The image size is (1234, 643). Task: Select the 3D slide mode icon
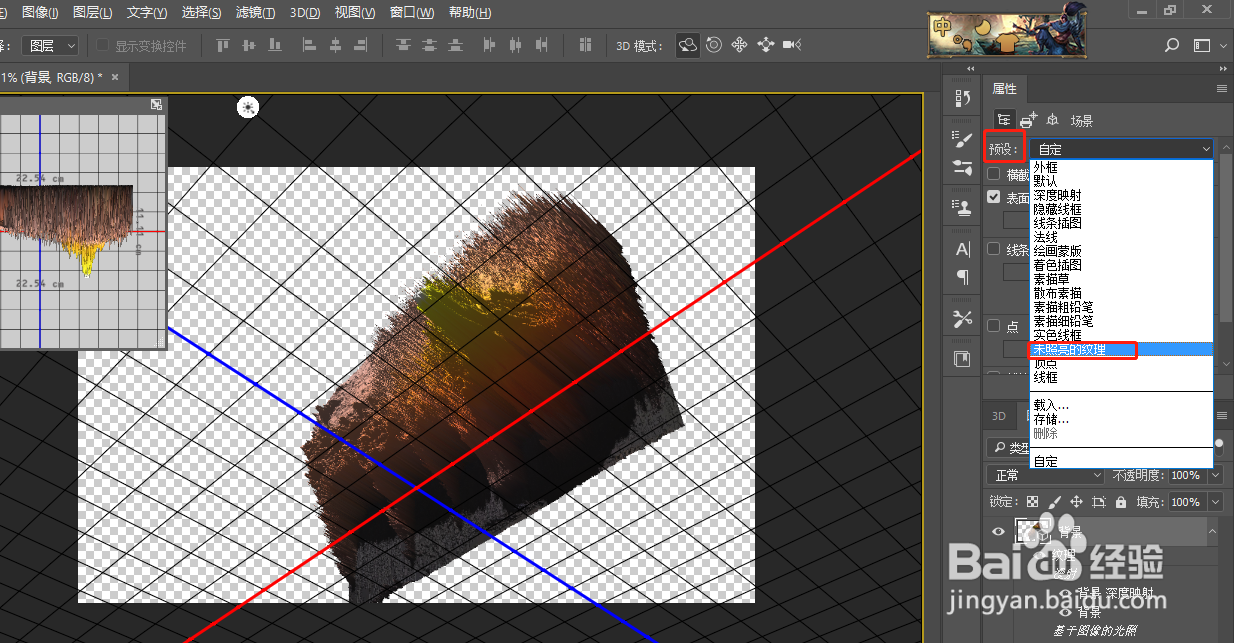[766, 45]
